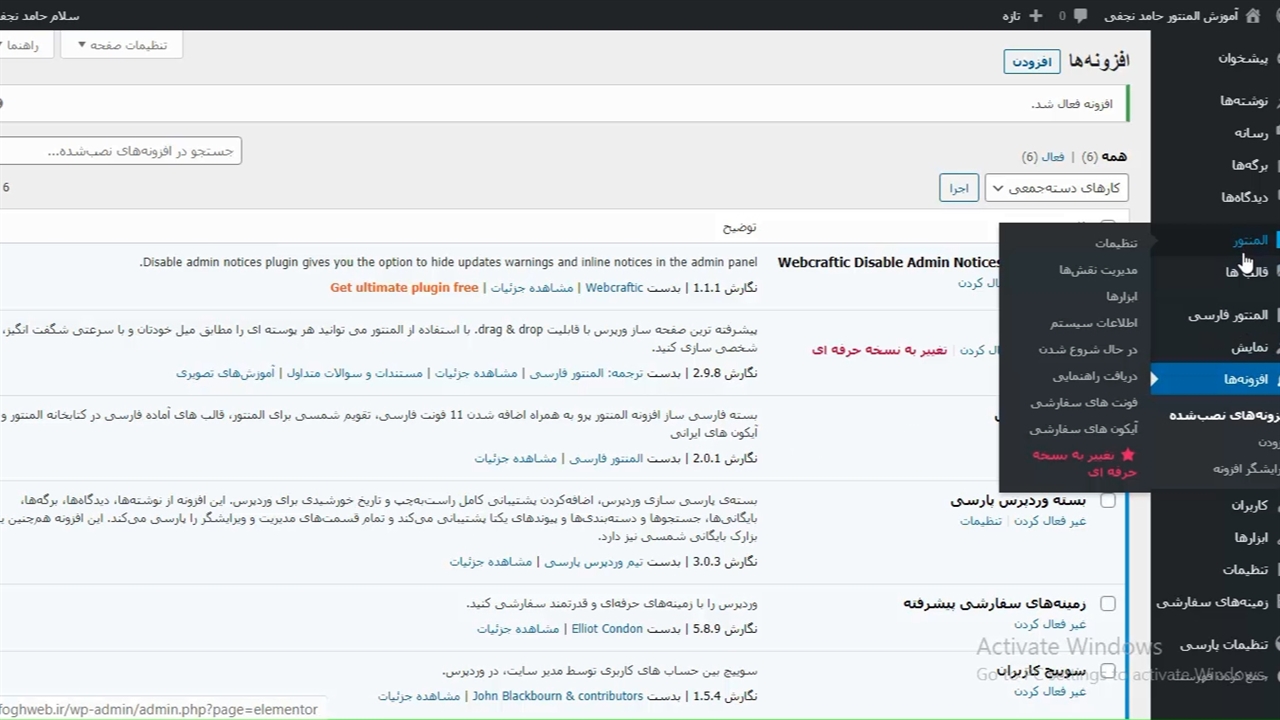
Task: Click the star icon for Elementor Pro upgrade
Action: pos(1128,455)
